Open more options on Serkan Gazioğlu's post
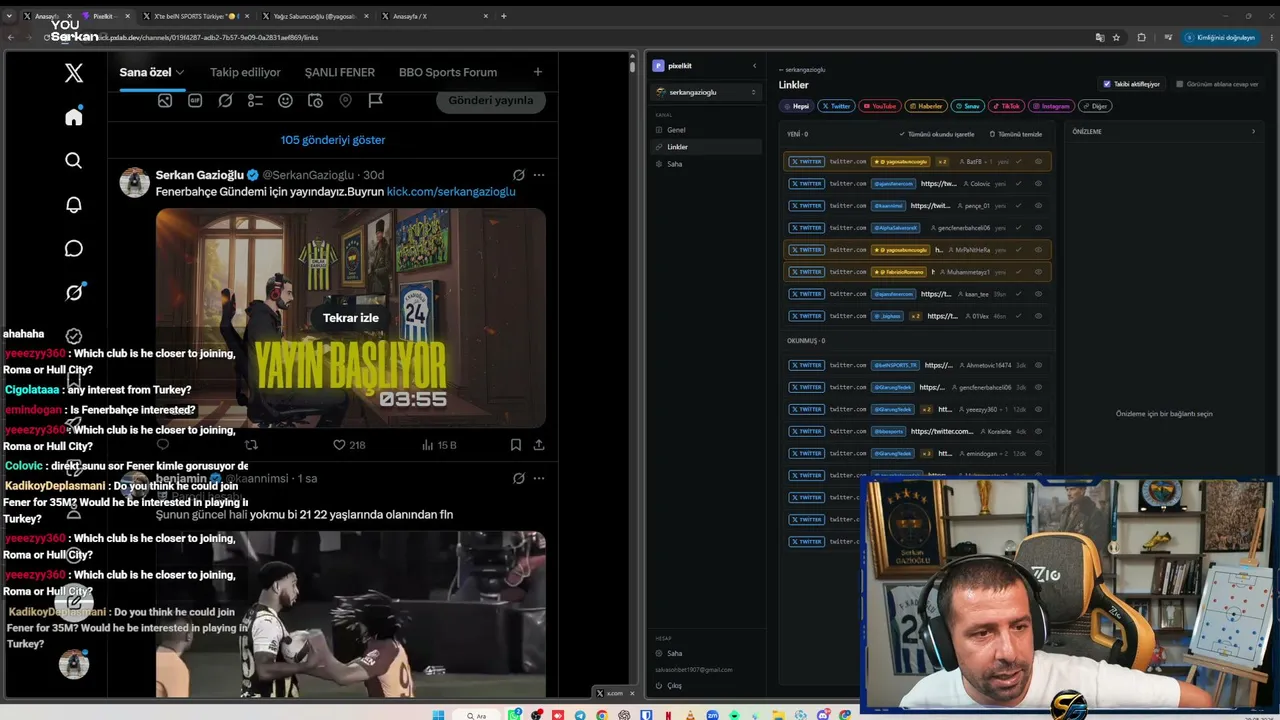This screenshot has width=1280, height=720. (539, 175)
